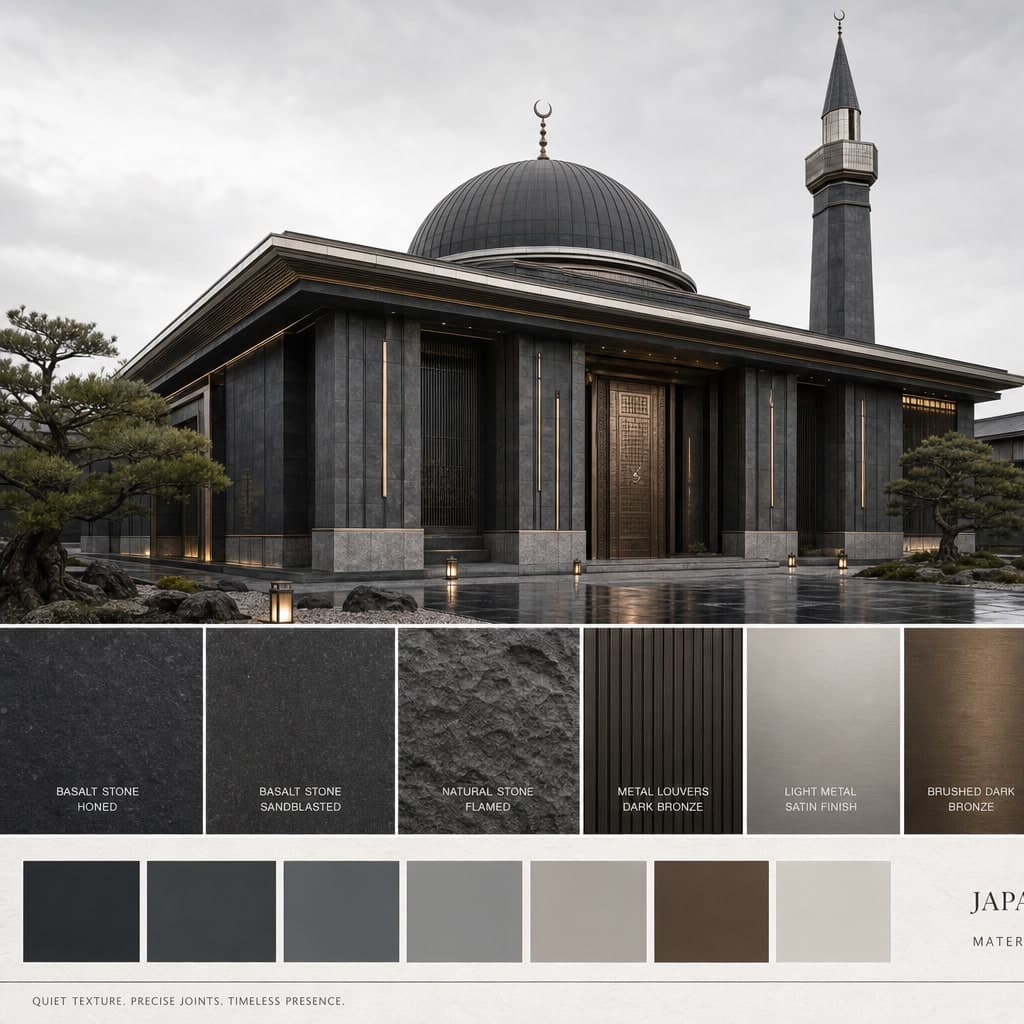
Task: Click the dark mosque dome in the rendering
Action: pyautogui.click(x=544, y=212)
